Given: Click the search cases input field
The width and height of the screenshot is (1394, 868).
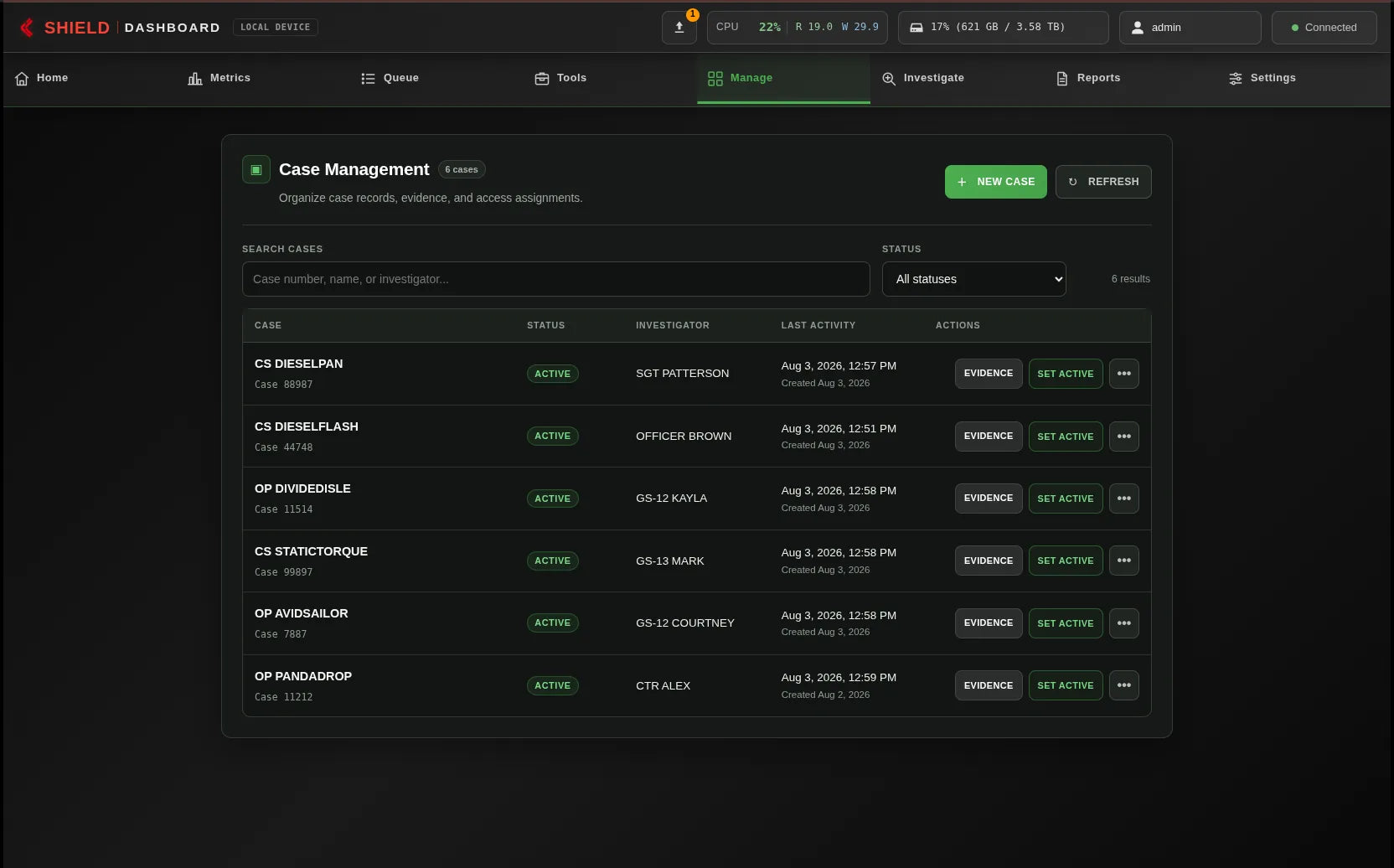Looking at the screenshot, I should coord(556,279).
